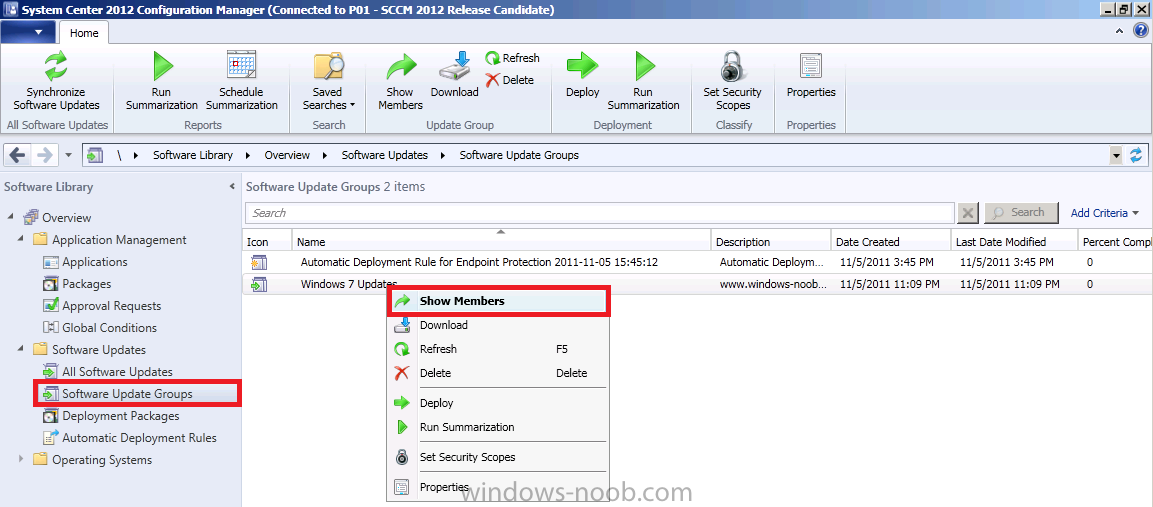Screen dimensions: 1153x507
Task: Choose Show Members in context menu
Action: [x=498, y=301]
